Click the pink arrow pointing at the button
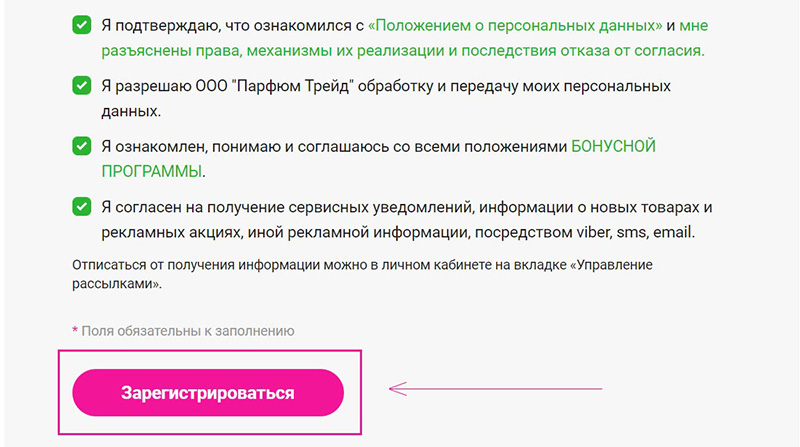The image size is (800, 447). [x=495, y=388]
